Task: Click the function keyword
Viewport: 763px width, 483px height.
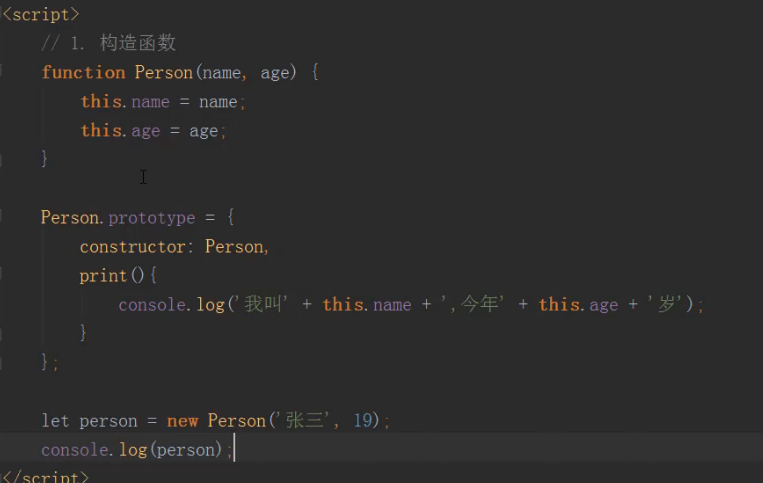Action: pos(83,72)
